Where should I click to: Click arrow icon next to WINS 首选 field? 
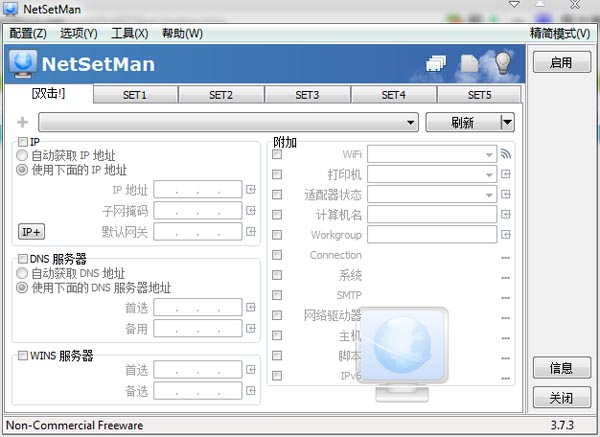[x=251, y=370]
